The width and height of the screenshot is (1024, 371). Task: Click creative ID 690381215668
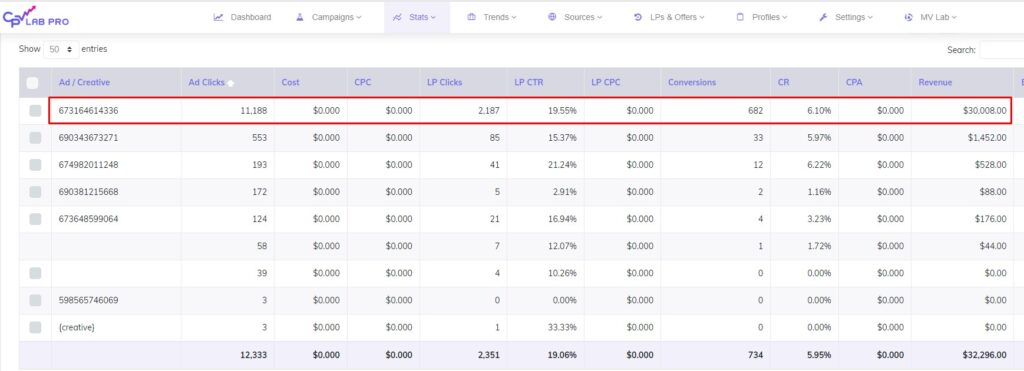click(89, 192)
